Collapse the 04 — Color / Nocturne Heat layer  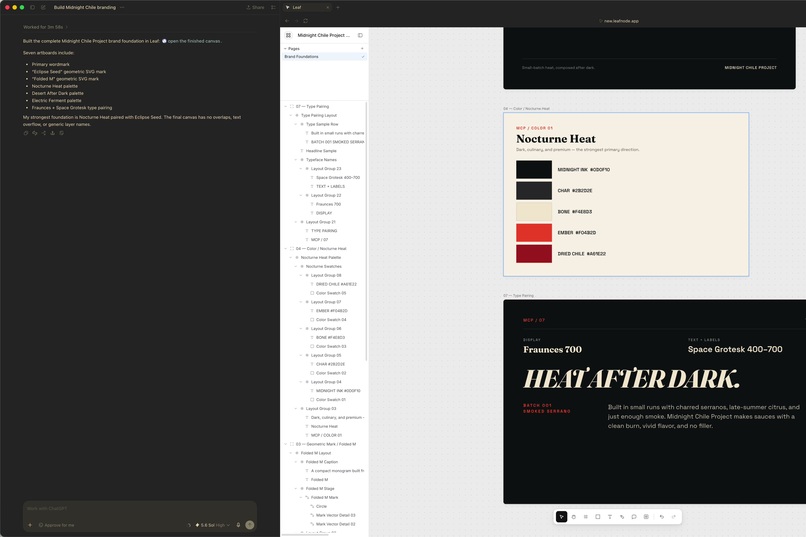click(286, 249)
